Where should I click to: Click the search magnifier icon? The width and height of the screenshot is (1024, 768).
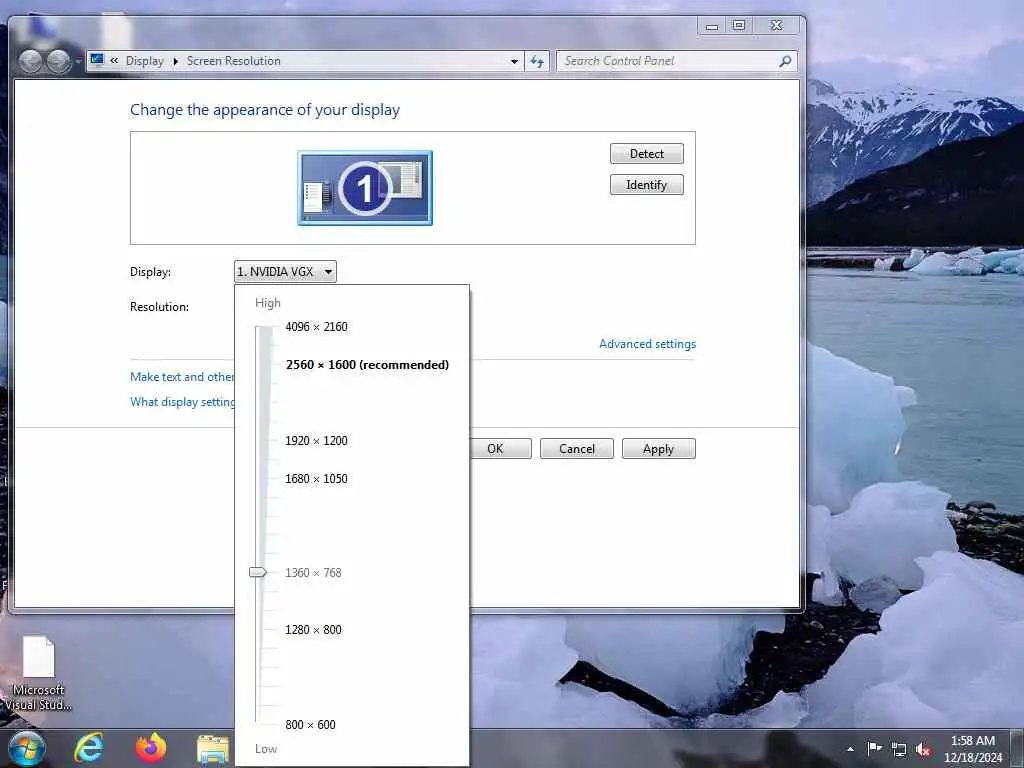[x=786, y=61]
